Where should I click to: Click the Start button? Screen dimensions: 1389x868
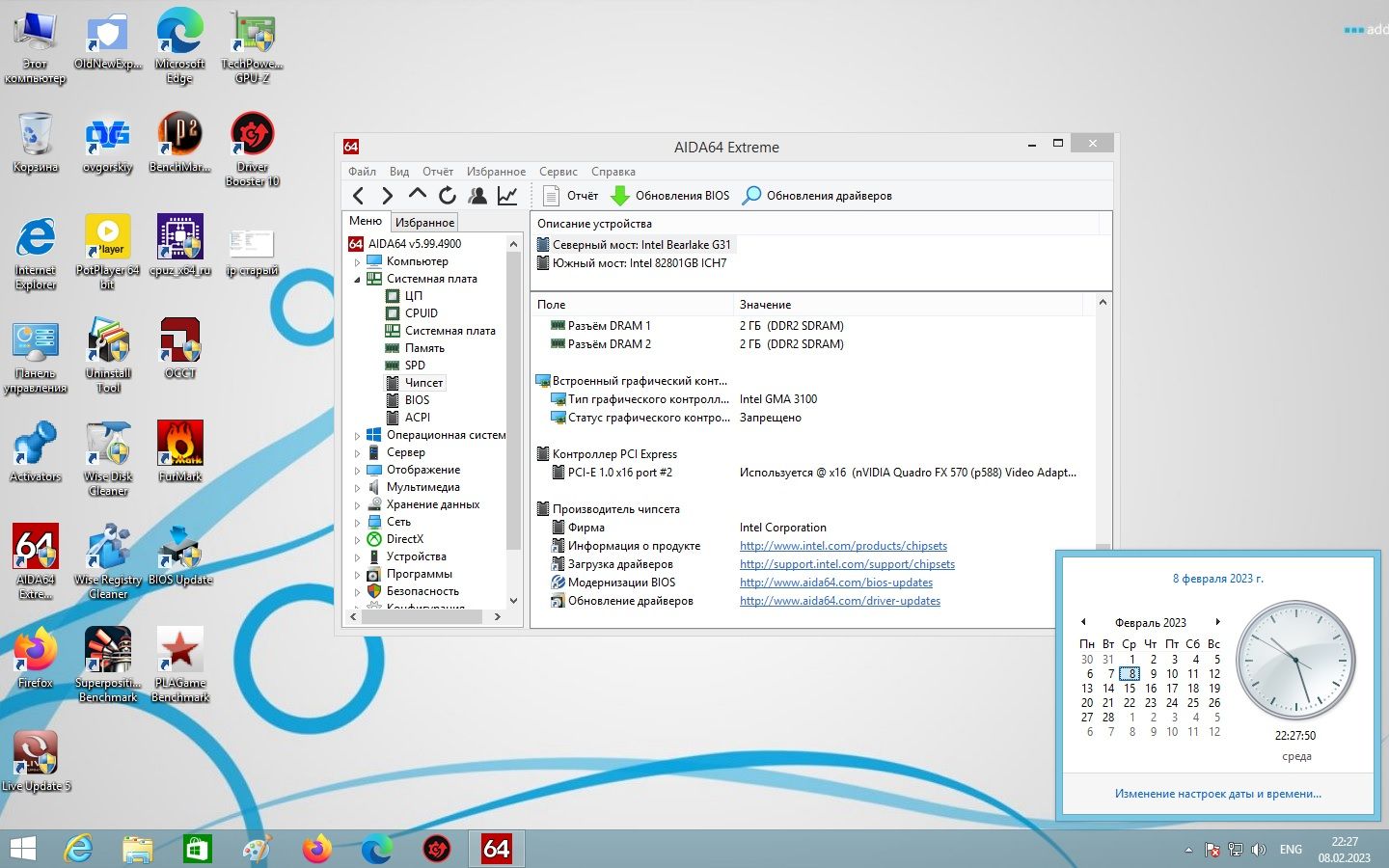[22, 849]
